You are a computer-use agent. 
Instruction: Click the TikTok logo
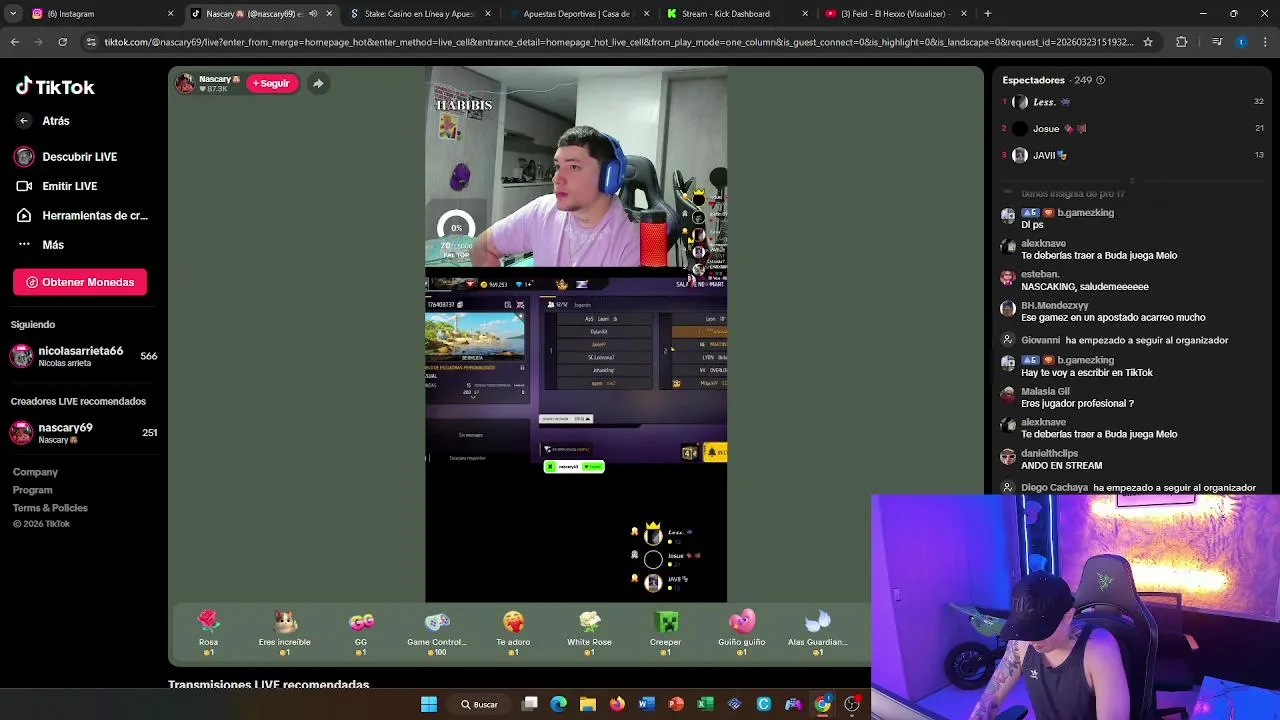coord(55,87)
